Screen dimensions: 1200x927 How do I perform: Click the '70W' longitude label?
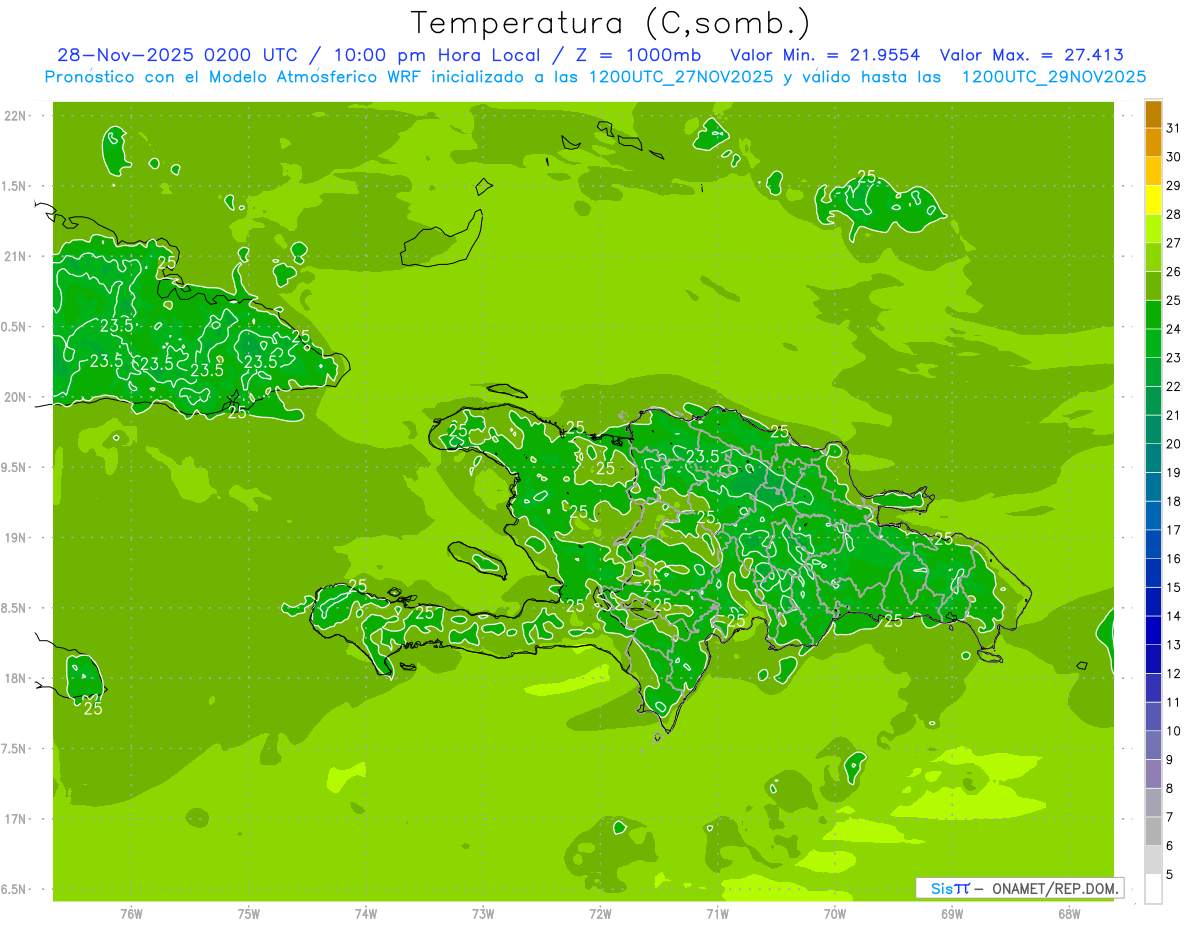835,913
